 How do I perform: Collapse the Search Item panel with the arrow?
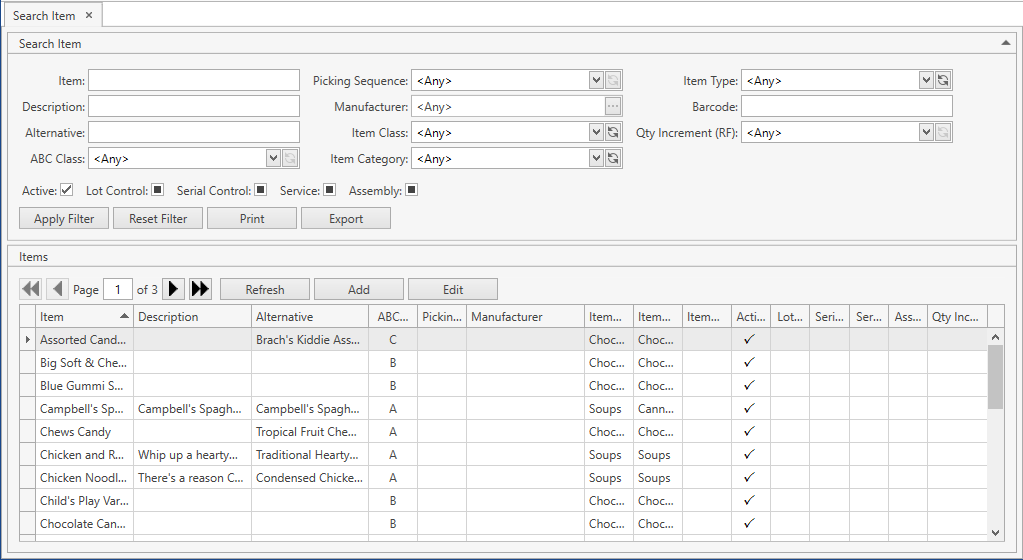[x=1005, y=43]
